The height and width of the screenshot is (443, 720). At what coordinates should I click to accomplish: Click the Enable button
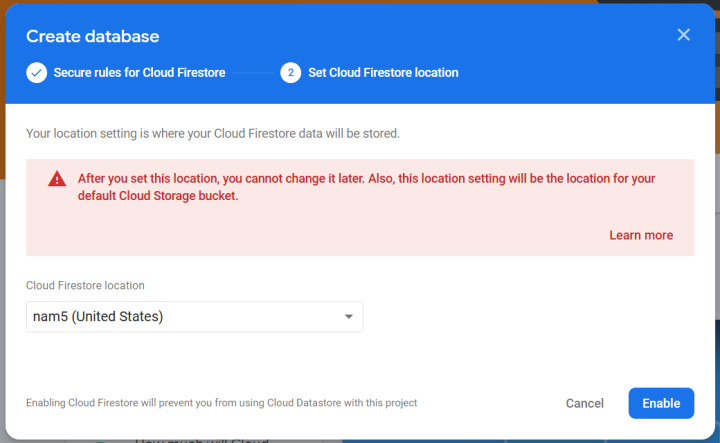coord(661,403)
